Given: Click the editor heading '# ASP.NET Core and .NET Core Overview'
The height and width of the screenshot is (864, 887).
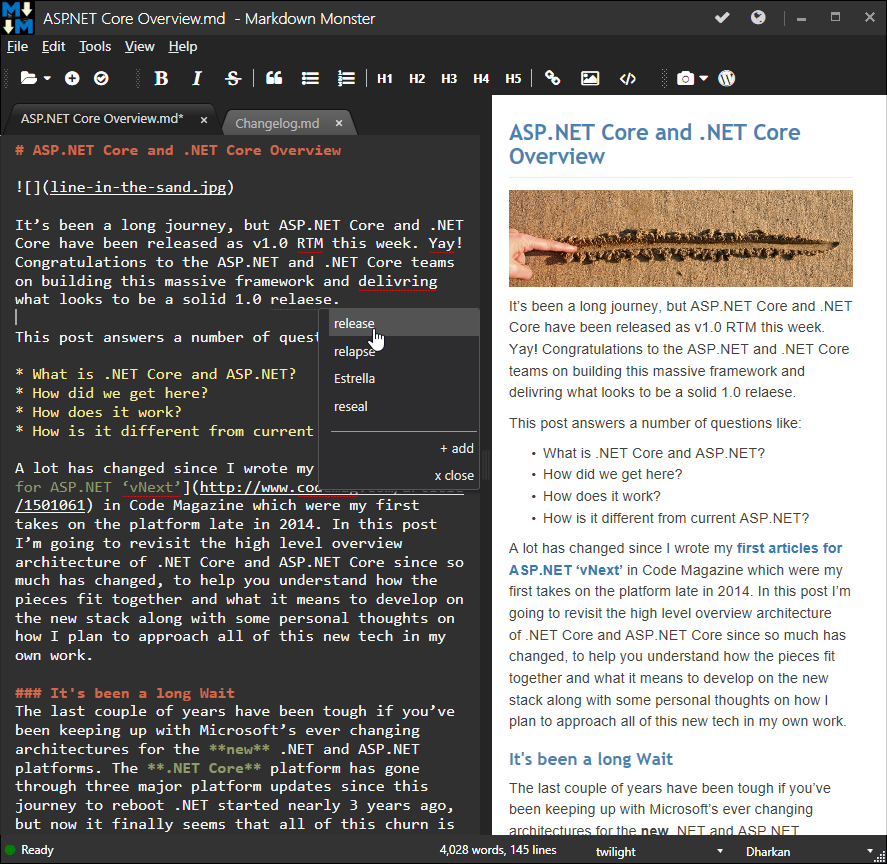Looking at the screenshot, I should (178, 151).
